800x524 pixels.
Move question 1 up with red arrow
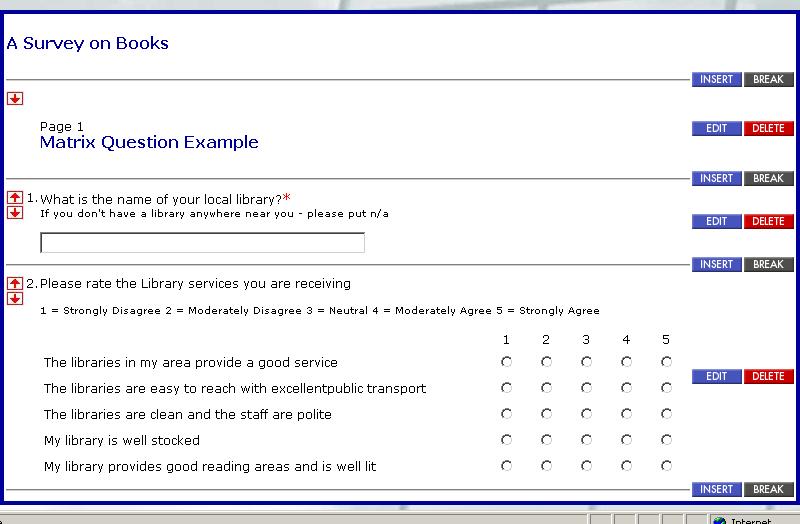tap(15, 197)
